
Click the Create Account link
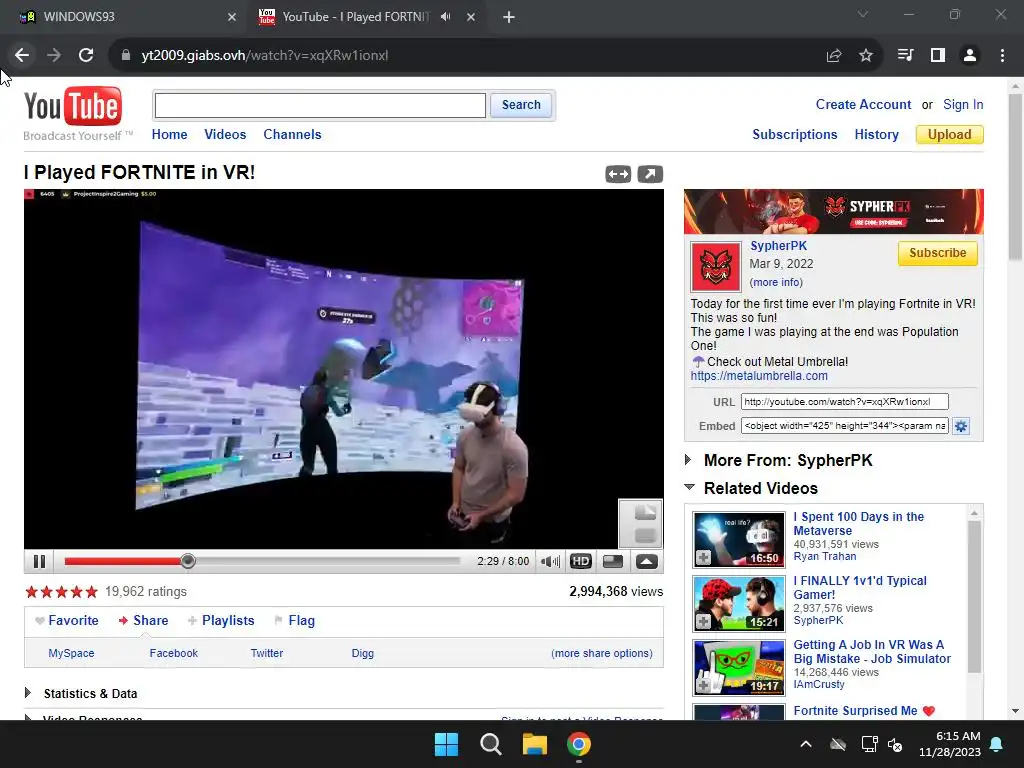[863, 104]
